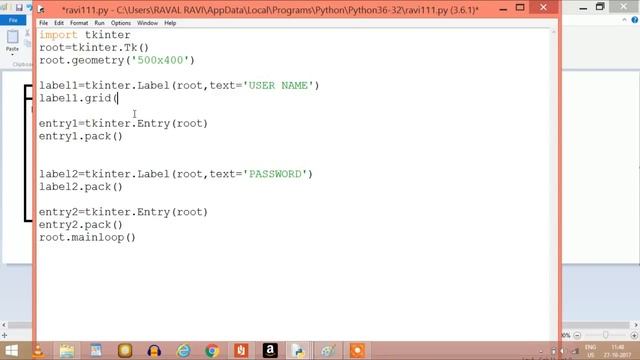
Task: Open the taskbar clock and date
Action: [x=618, y=351]
